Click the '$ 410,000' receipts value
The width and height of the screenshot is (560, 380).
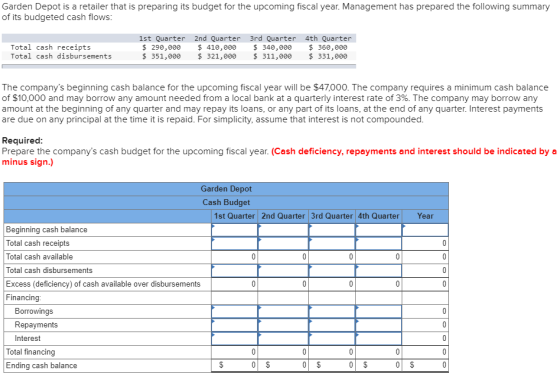(x=217, y=47)
